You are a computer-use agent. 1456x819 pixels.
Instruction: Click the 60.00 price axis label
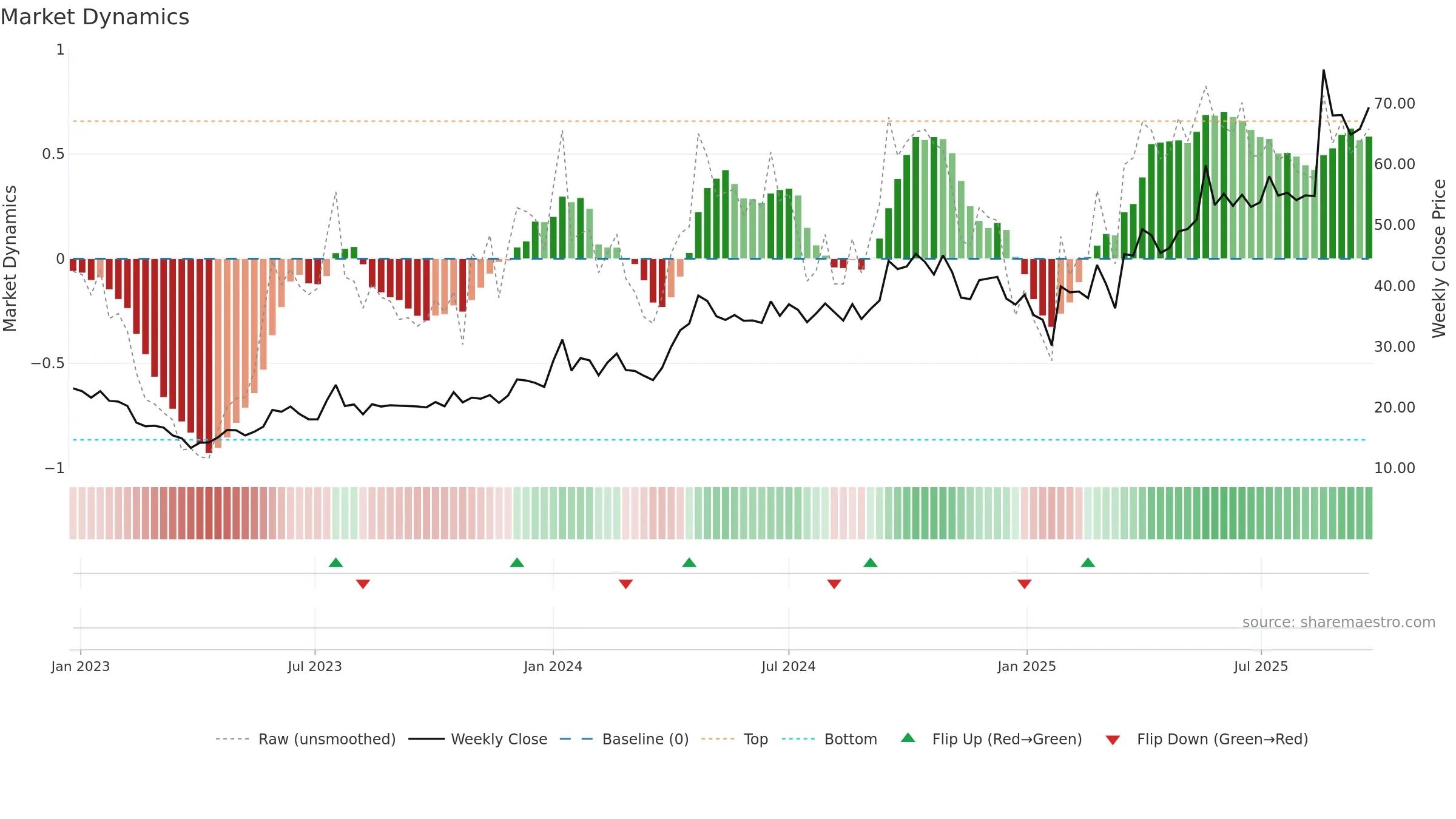1394,164
